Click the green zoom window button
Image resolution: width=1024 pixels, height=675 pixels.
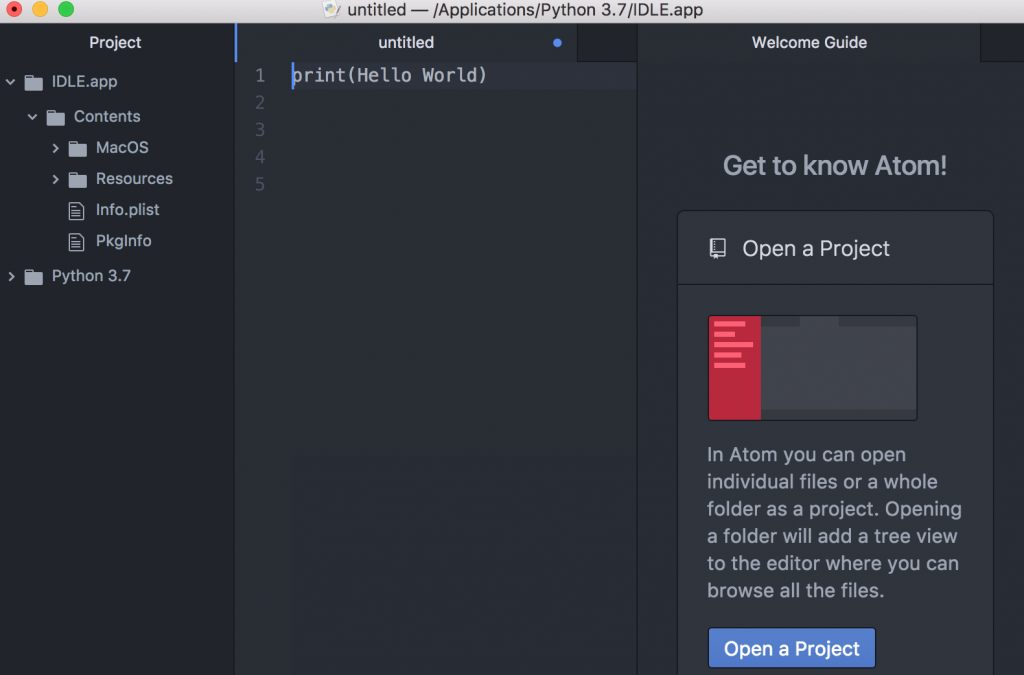click(66, 9)
